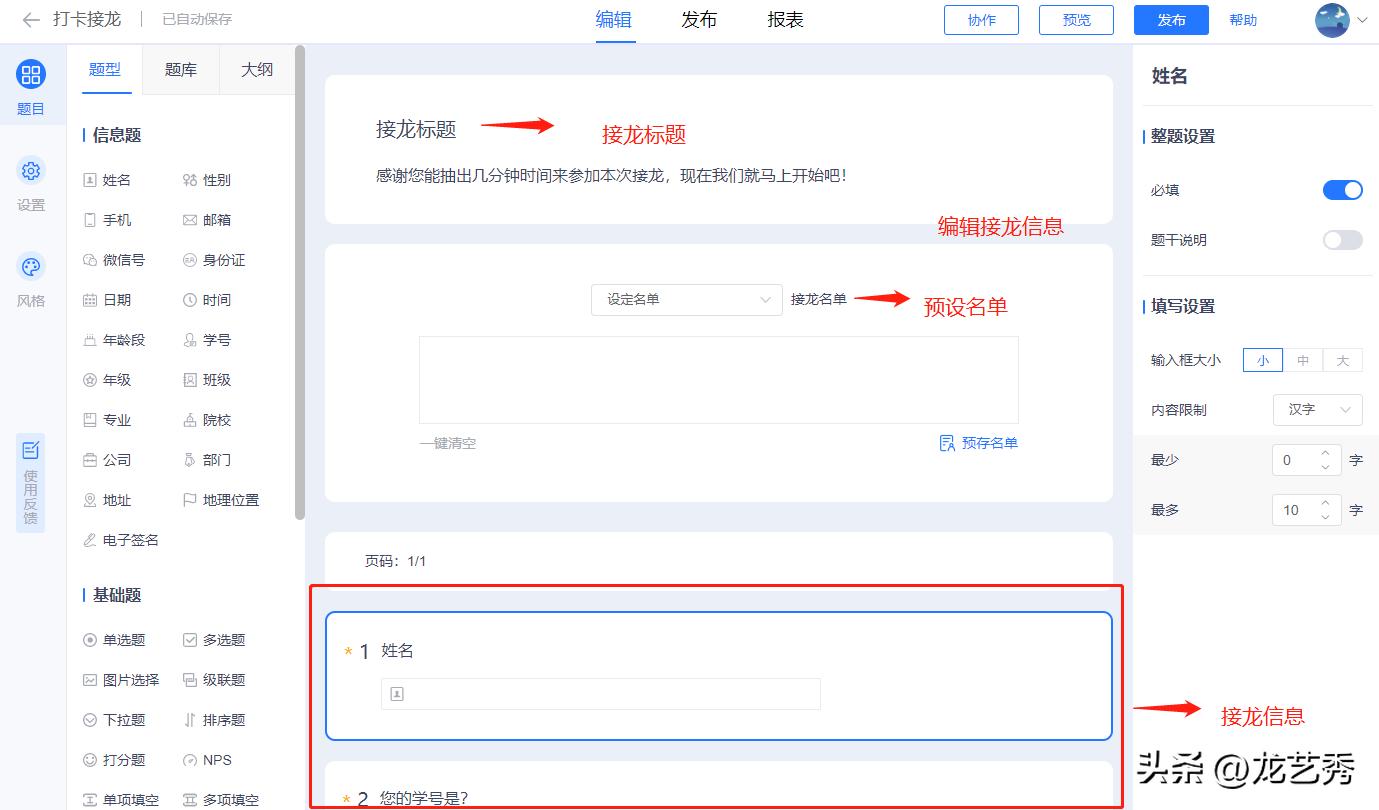Click the 姓名 answer input field

pyautogui.click(x=600, y=694)
